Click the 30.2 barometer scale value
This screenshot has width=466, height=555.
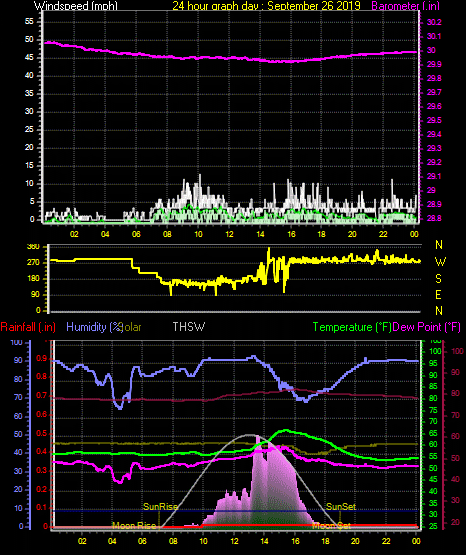[434, 22]
